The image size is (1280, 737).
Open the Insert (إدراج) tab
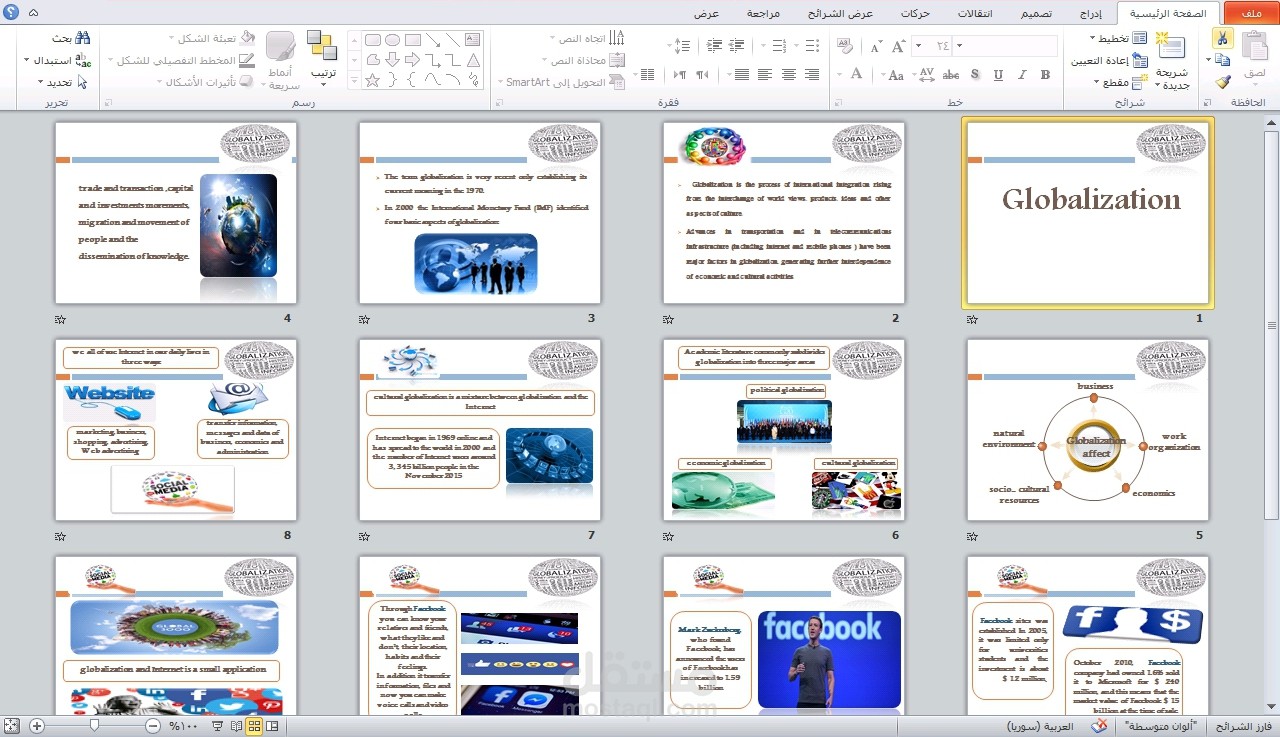coord(1092,13)
